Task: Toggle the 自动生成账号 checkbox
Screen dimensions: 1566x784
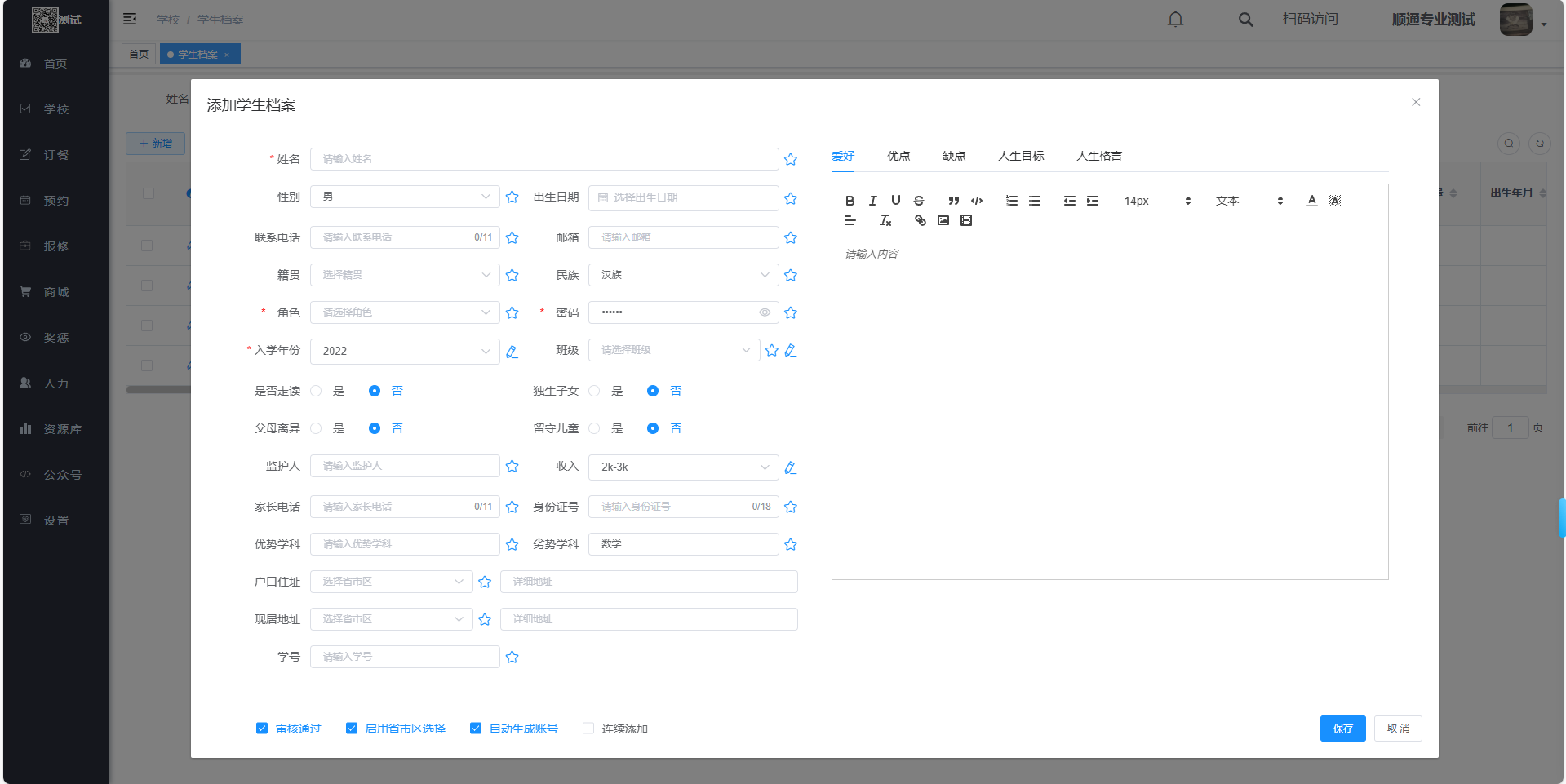Action: coord(476,729)
